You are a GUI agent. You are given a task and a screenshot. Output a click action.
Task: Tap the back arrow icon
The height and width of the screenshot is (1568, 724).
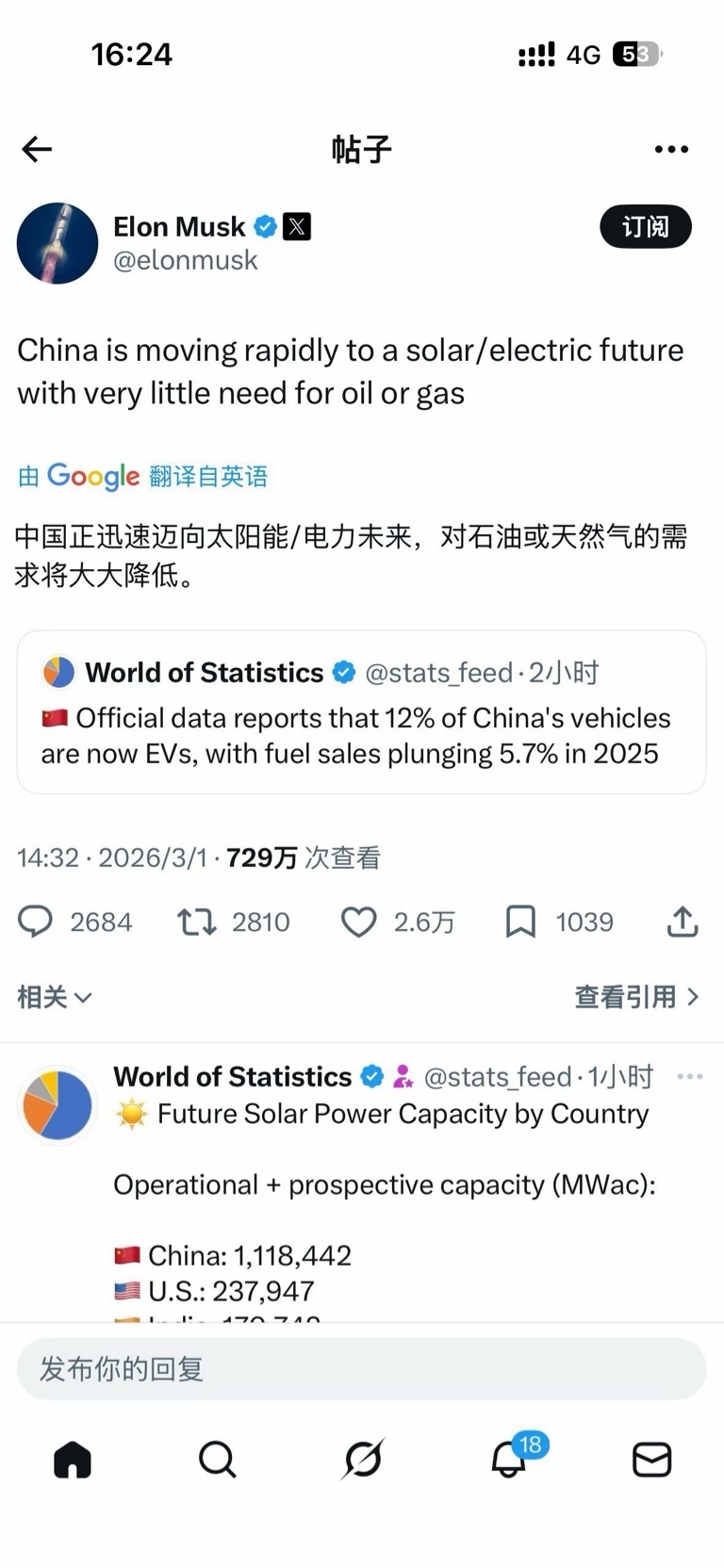(x=37, y=149)
